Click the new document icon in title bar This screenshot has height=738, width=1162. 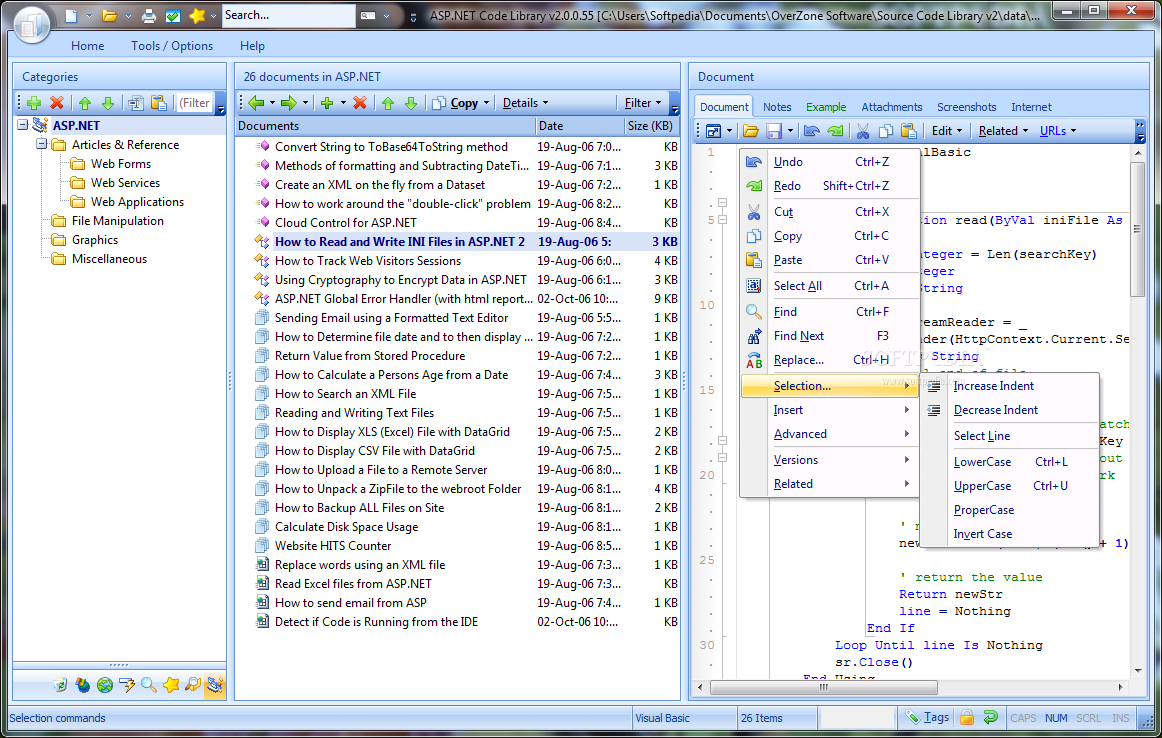point(71,16)
